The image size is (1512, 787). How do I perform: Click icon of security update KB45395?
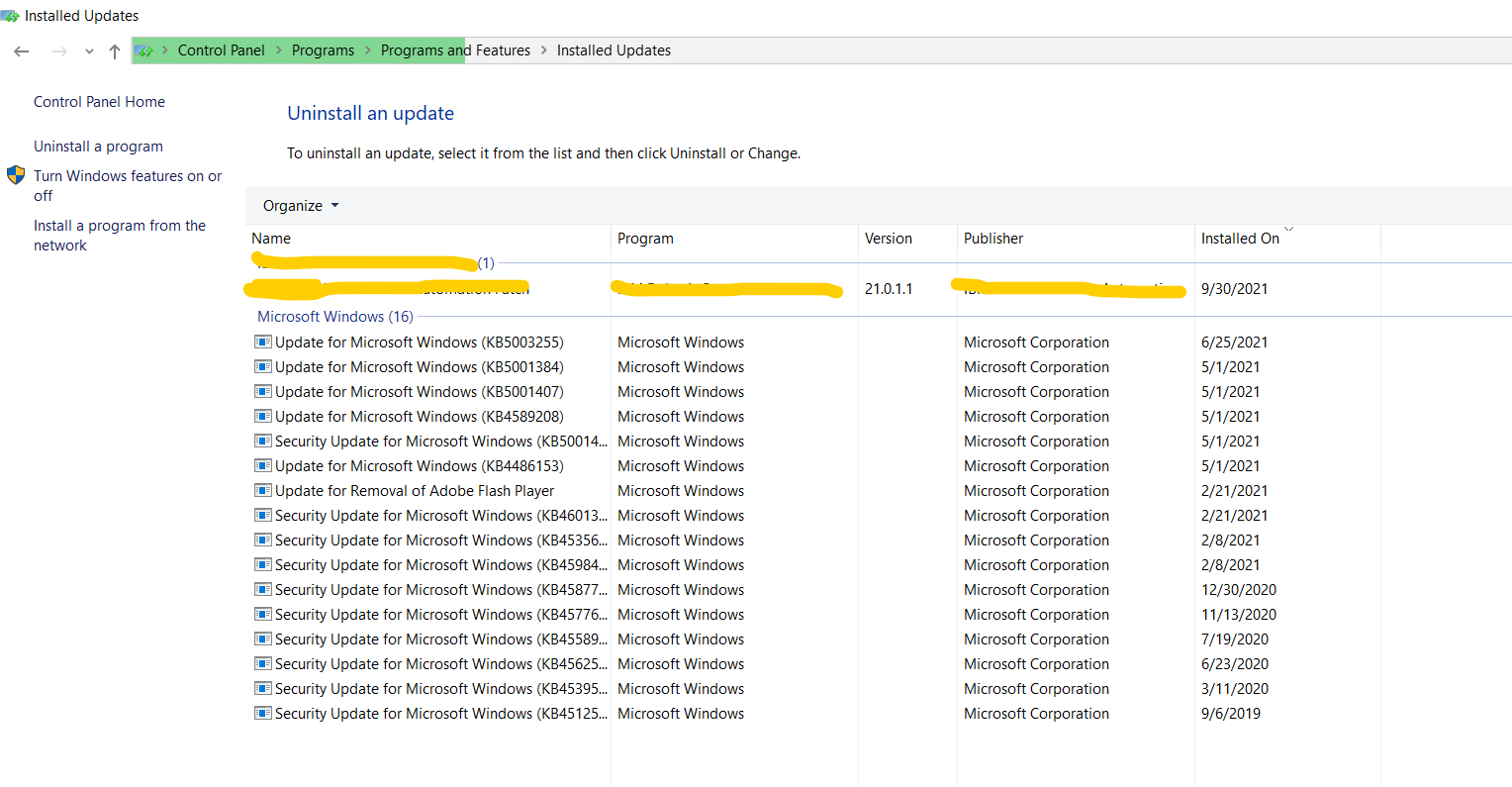(263, 689)
